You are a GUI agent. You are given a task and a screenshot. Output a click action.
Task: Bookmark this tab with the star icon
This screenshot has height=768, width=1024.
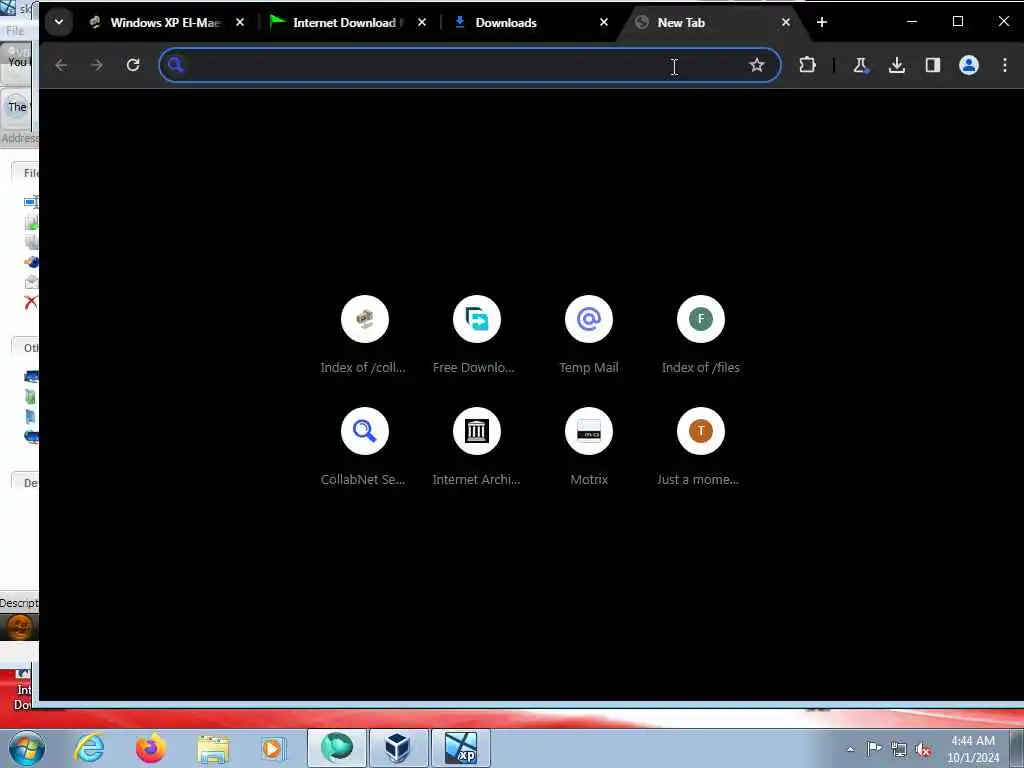pos(757,65)
